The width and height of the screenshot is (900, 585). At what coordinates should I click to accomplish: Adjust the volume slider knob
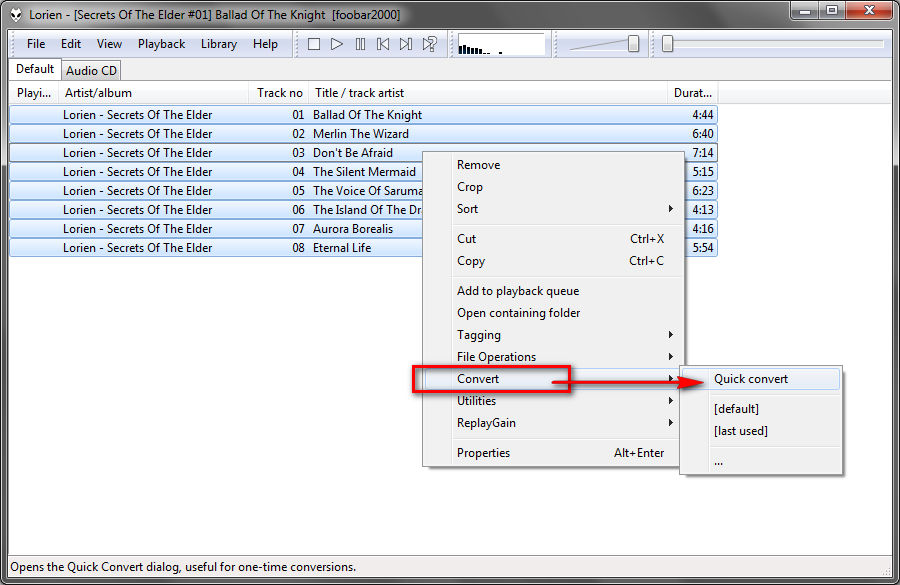[x=633, y=44]
